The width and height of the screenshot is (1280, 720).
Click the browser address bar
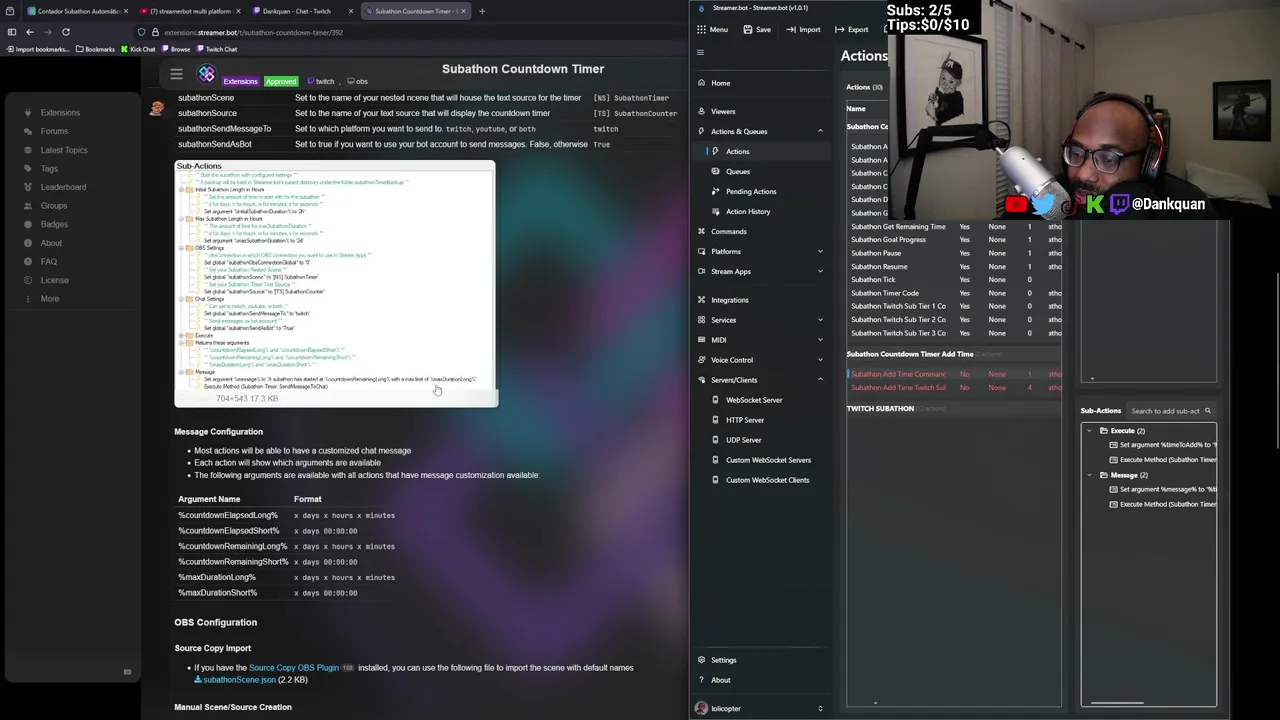click(400, 32)
